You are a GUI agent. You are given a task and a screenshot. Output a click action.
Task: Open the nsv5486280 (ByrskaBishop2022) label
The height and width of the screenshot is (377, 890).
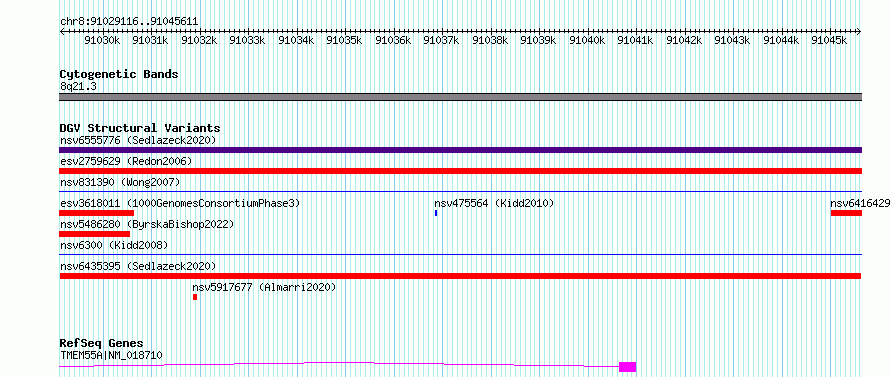[x=147, y=224]
